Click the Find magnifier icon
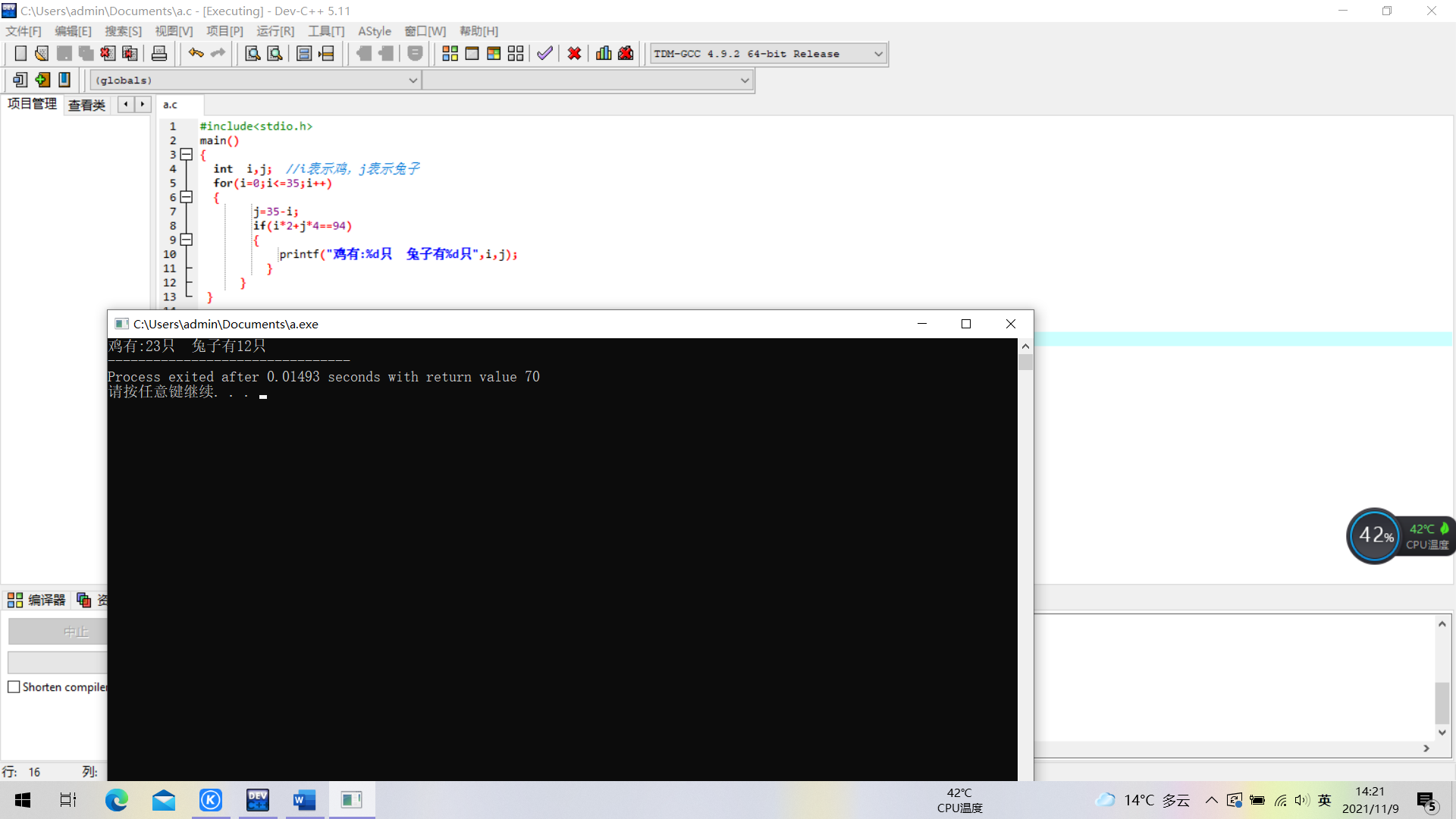This screenshot has width=1456, height=819. [253, 53]
